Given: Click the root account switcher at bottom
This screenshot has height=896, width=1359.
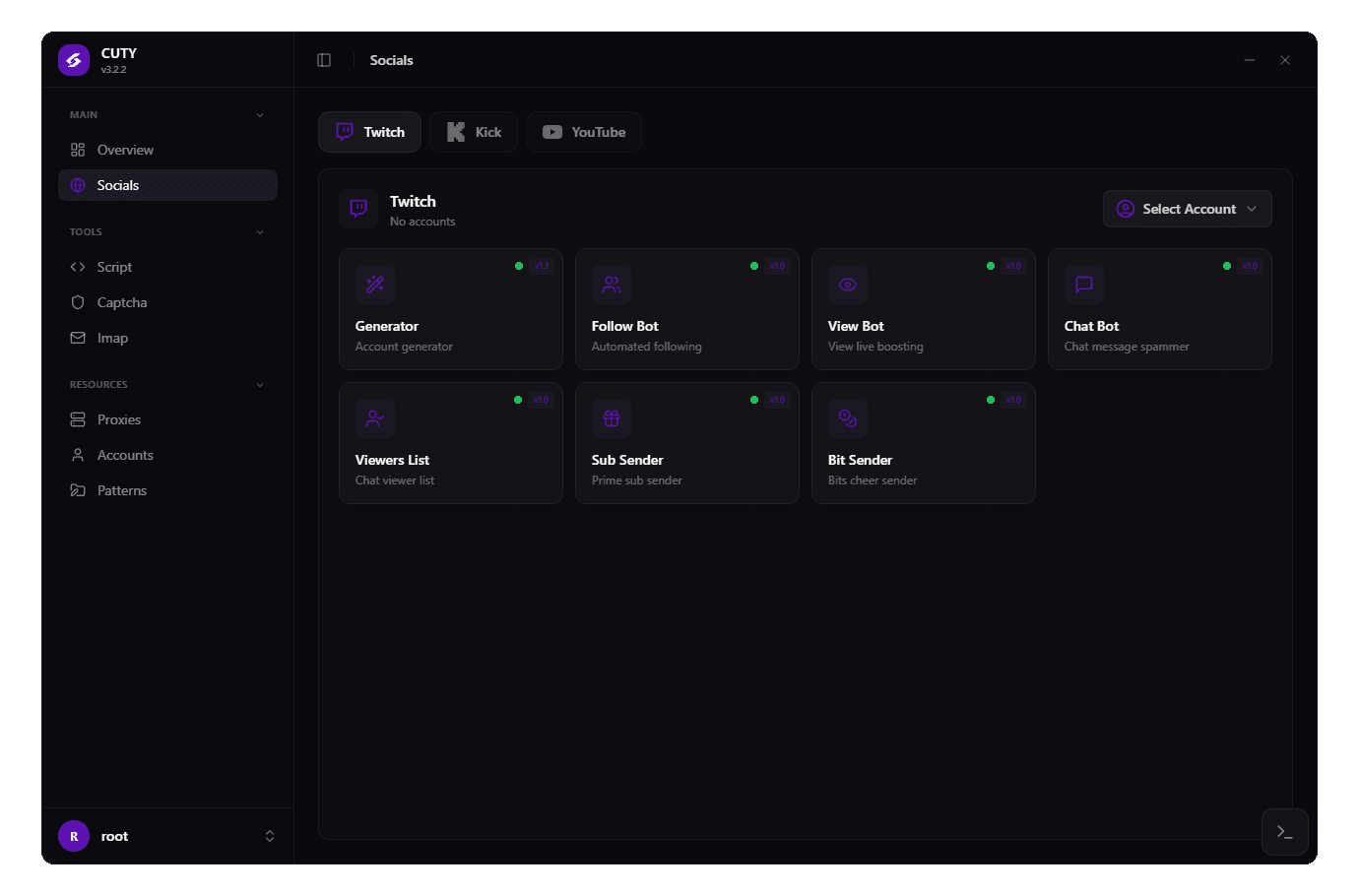Looking at the screenshot, I should [167, 835].
